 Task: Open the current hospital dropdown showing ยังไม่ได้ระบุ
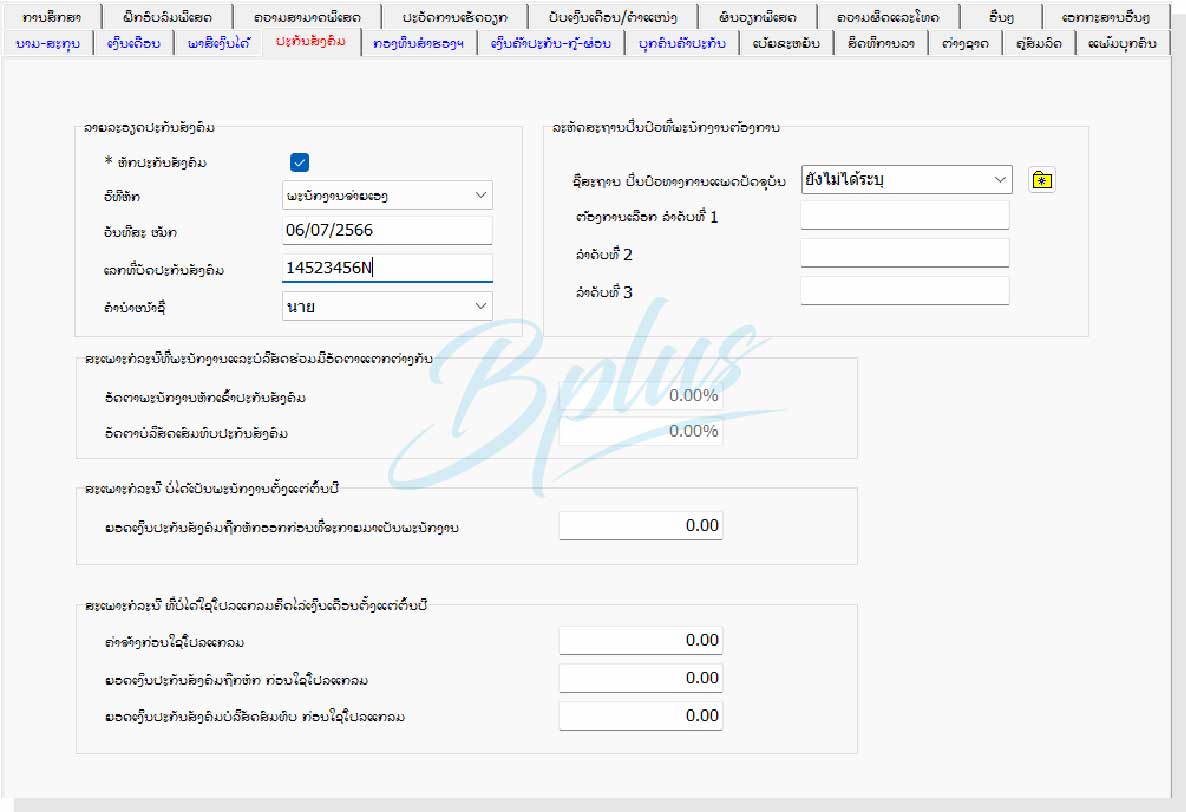click(906, 180)
